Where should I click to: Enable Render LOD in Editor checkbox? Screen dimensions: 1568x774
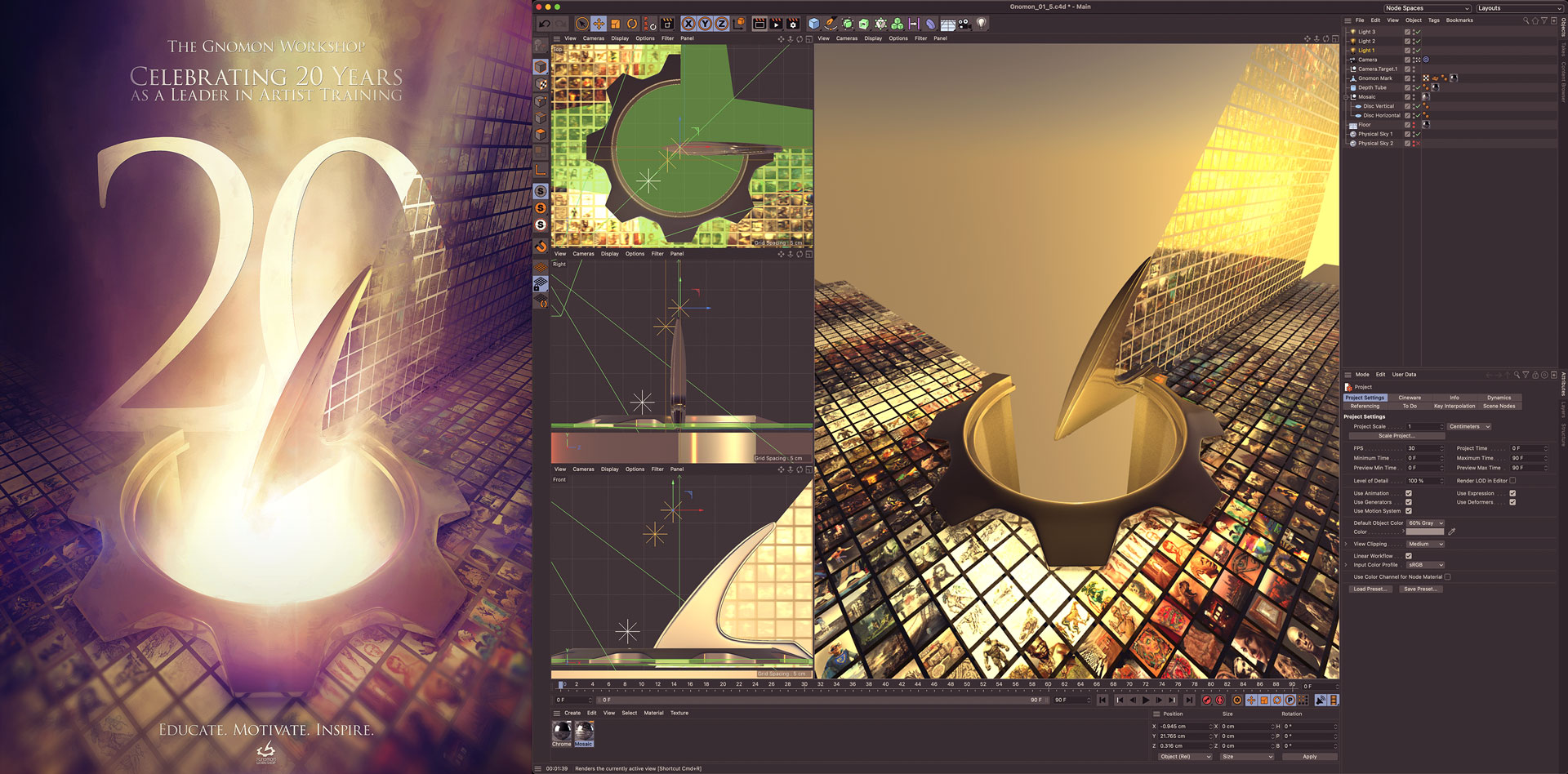tap(1512, 481)
